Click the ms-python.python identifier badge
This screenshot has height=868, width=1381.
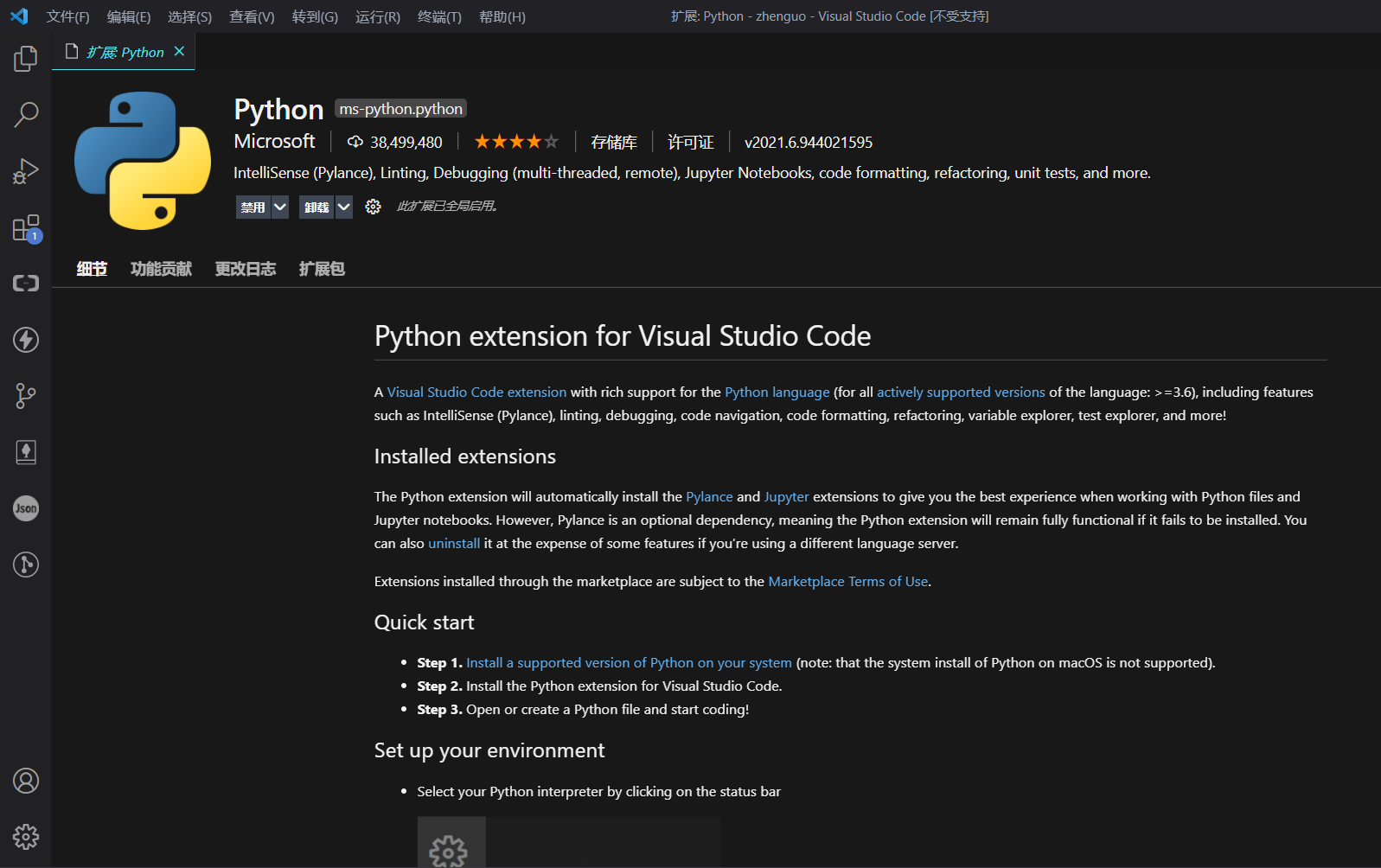400,108
